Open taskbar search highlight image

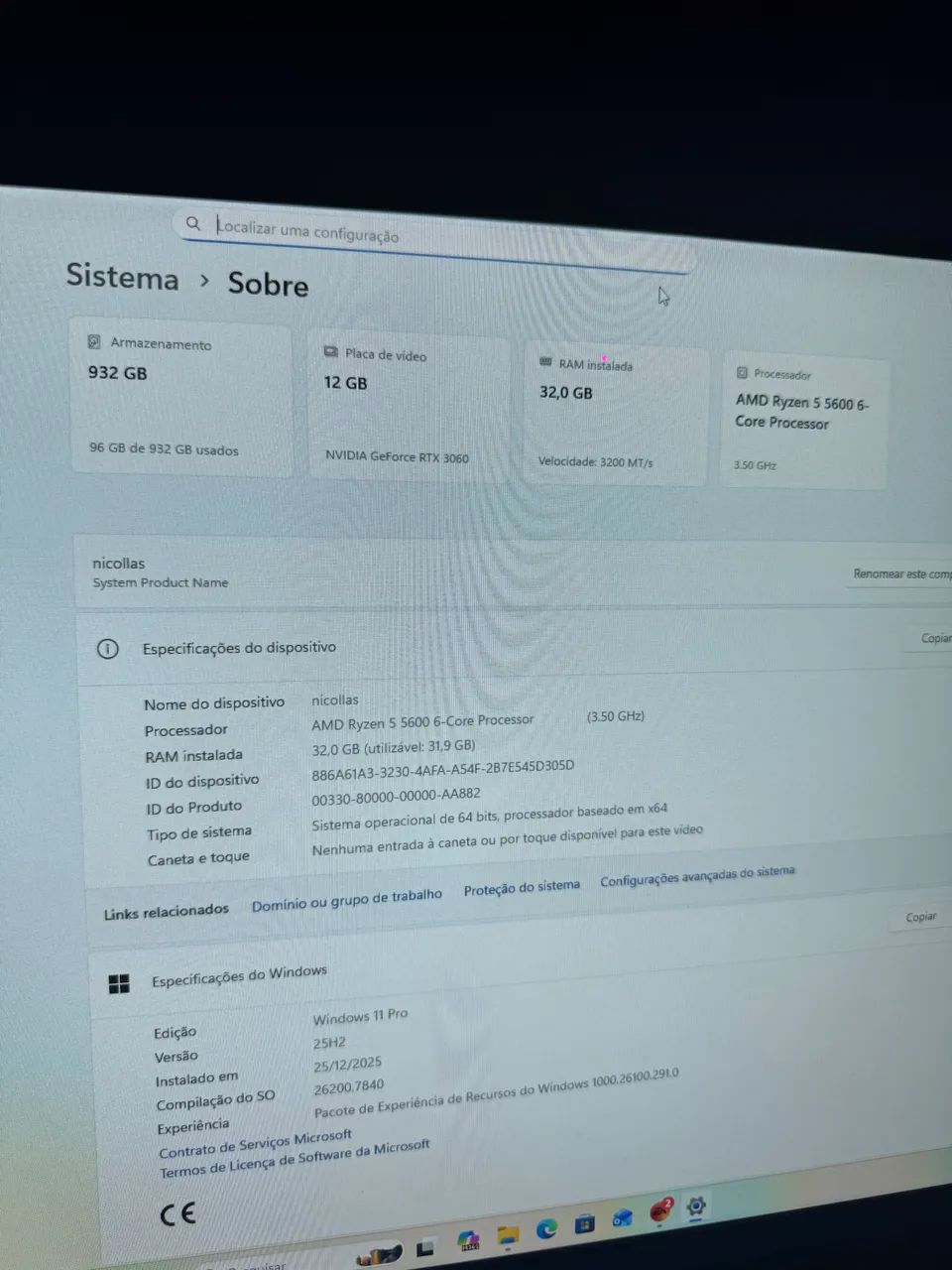click(380, 1254)
